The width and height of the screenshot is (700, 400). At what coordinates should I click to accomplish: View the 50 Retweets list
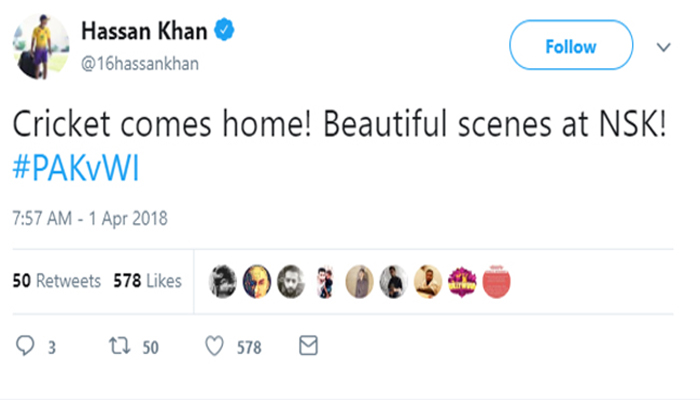[x=56, y=282]
